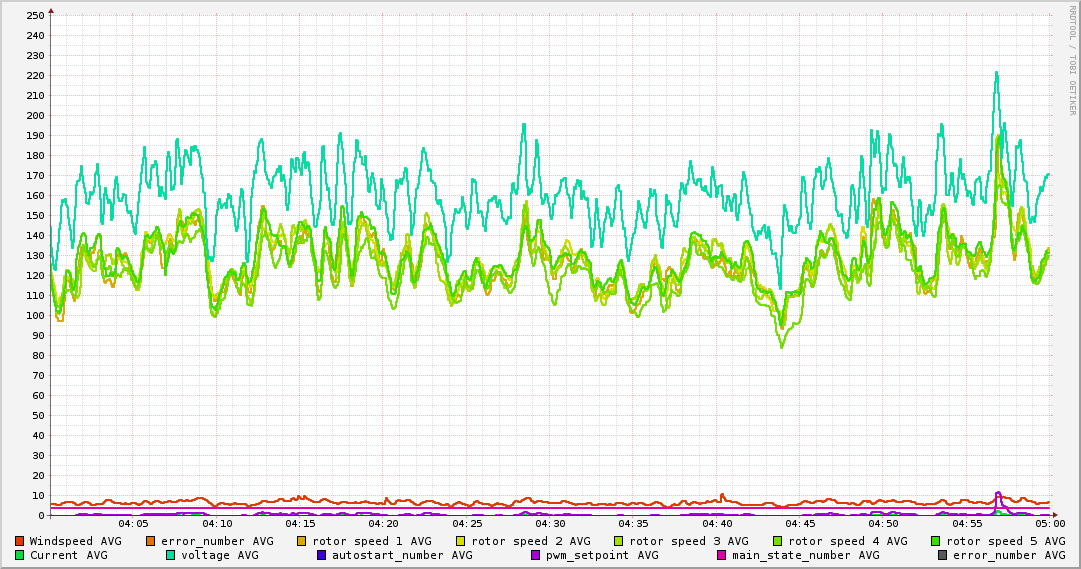This screenshot has height=569, width=1081.
Task: Click the teal voltage AVG legend swatch
Action: pyautogui.click(x=170, y=555)
